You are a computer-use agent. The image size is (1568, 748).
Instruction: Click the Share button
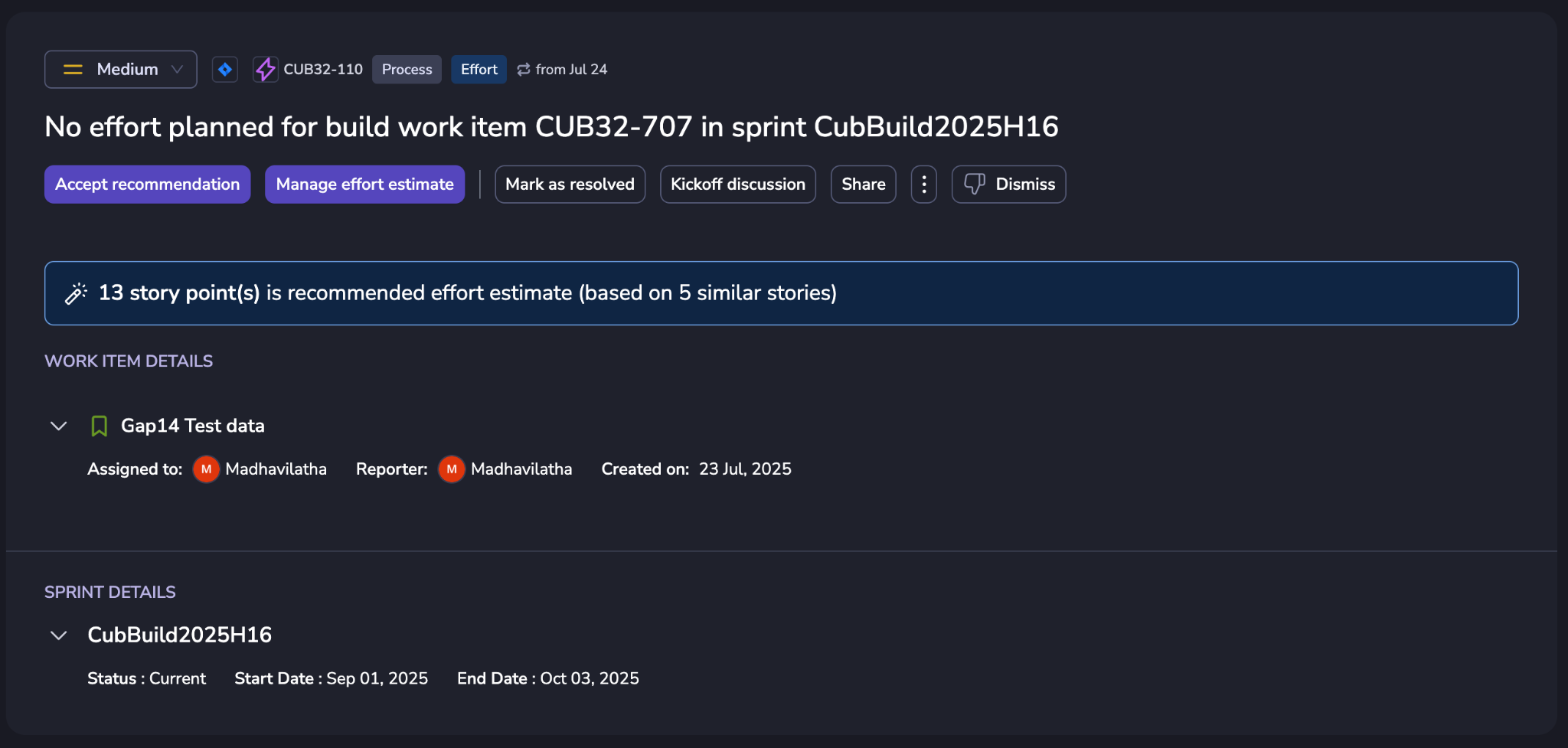click(863, 185)
